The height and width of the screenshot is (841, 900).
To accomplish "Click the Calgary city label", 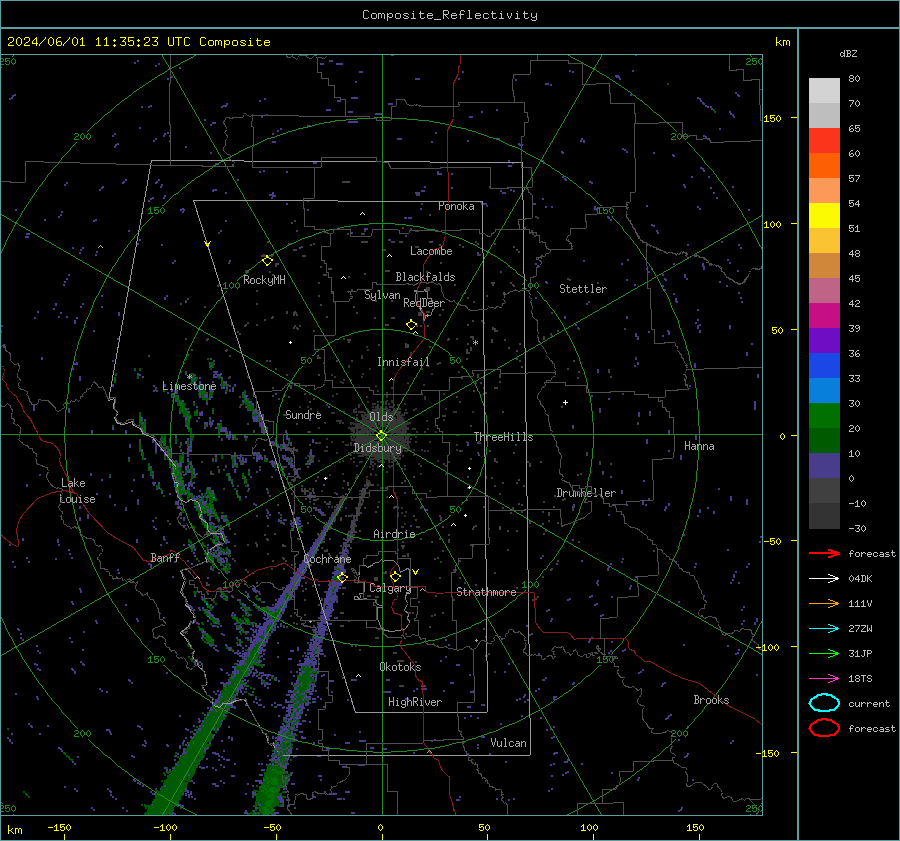I will (390, 588).
